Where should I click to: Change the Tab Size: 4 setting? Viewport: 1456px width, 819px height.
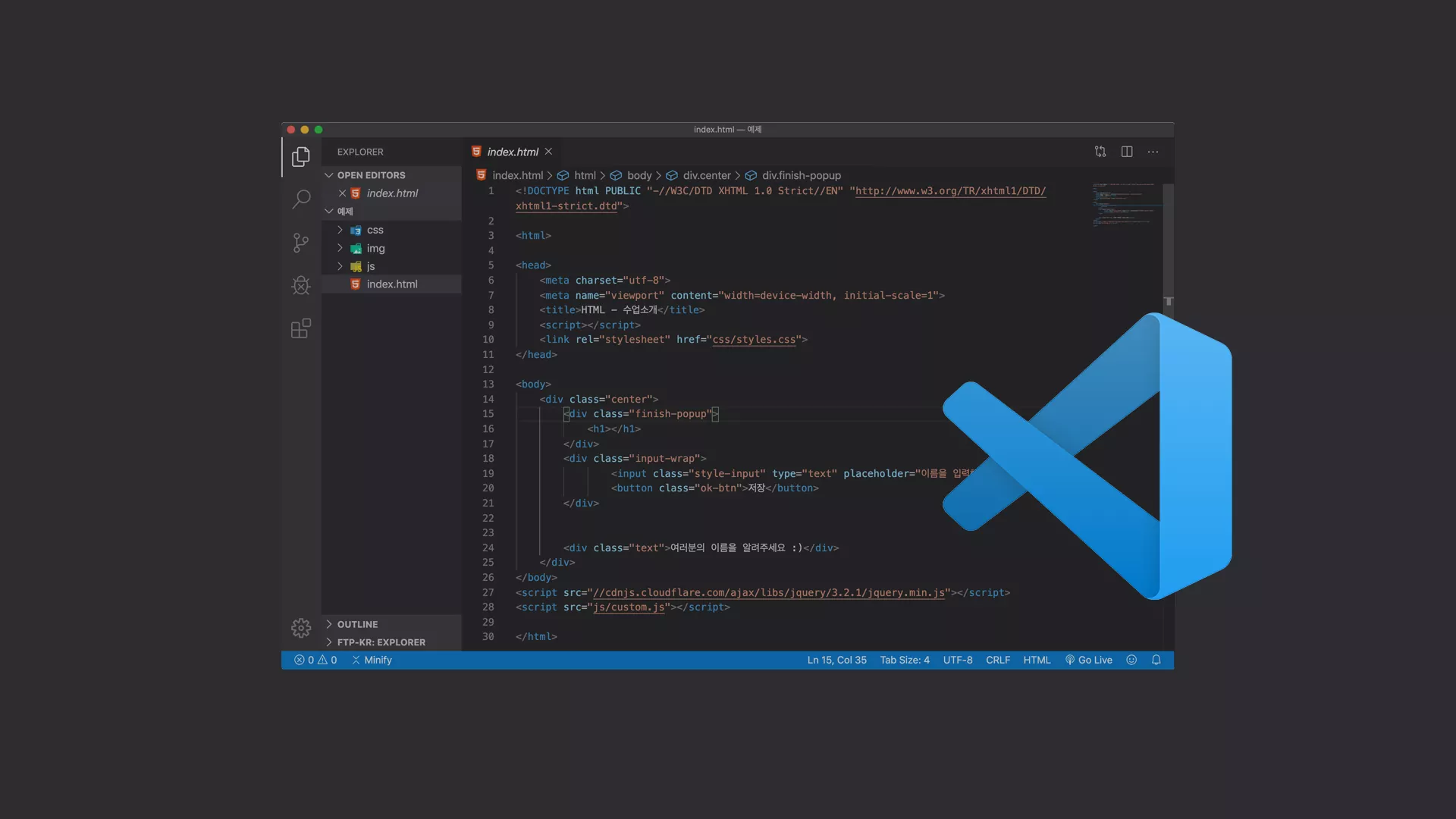tap(905, 661)
